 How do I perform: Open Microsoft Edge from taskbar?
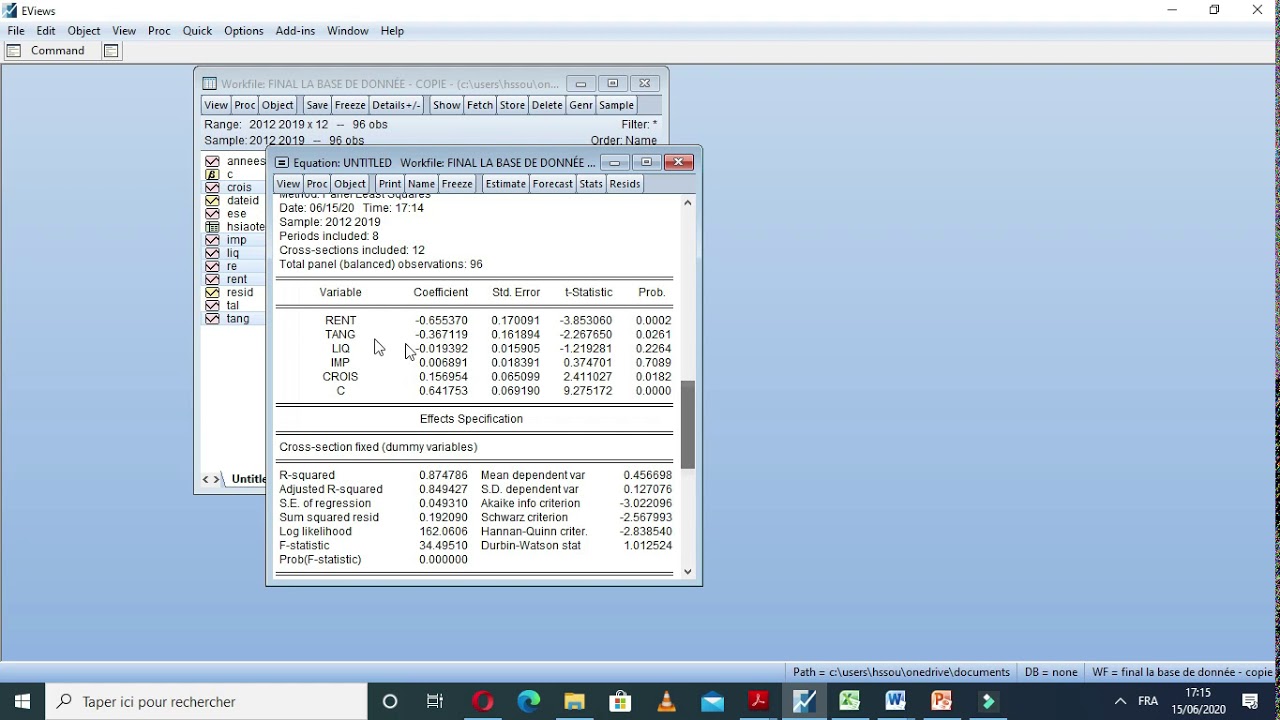point(528,701)
